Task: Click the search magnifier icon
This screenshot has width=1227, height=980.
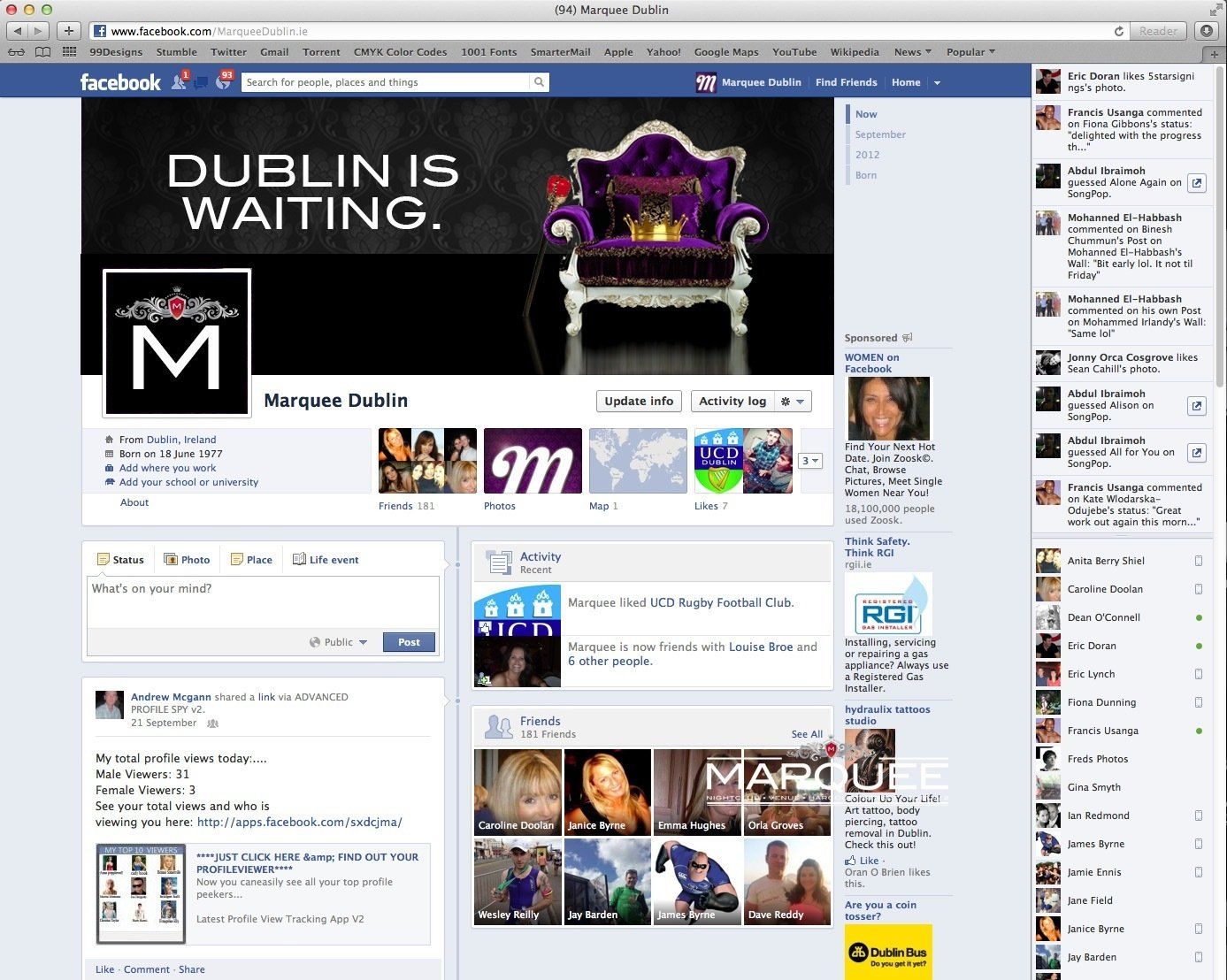Action: click(x=539, y=82)
